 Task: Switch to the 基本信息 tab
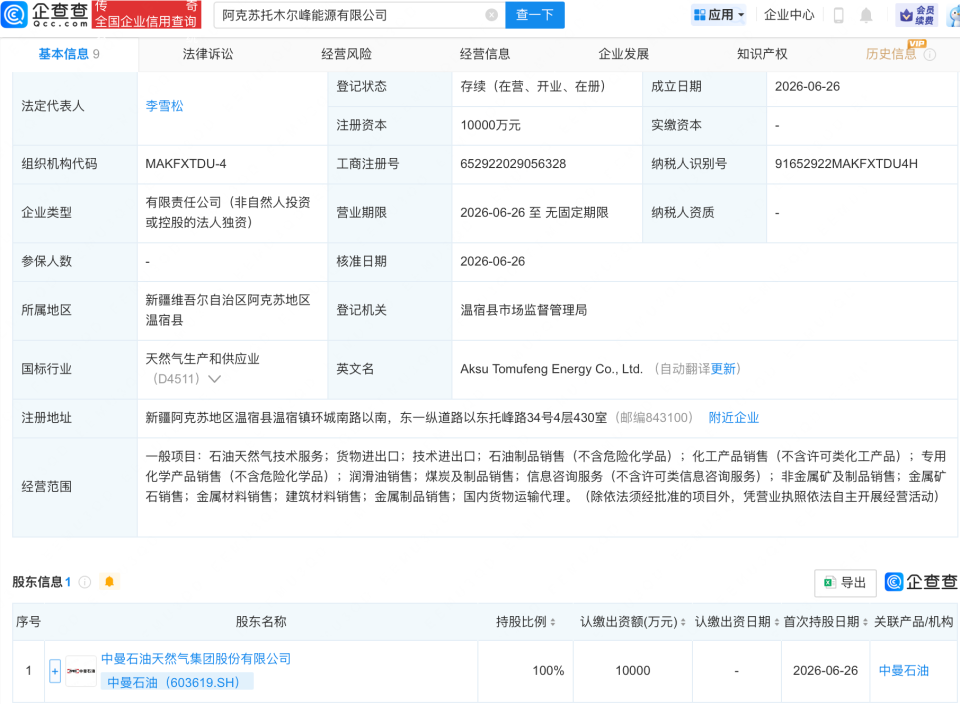coord(69,54)
